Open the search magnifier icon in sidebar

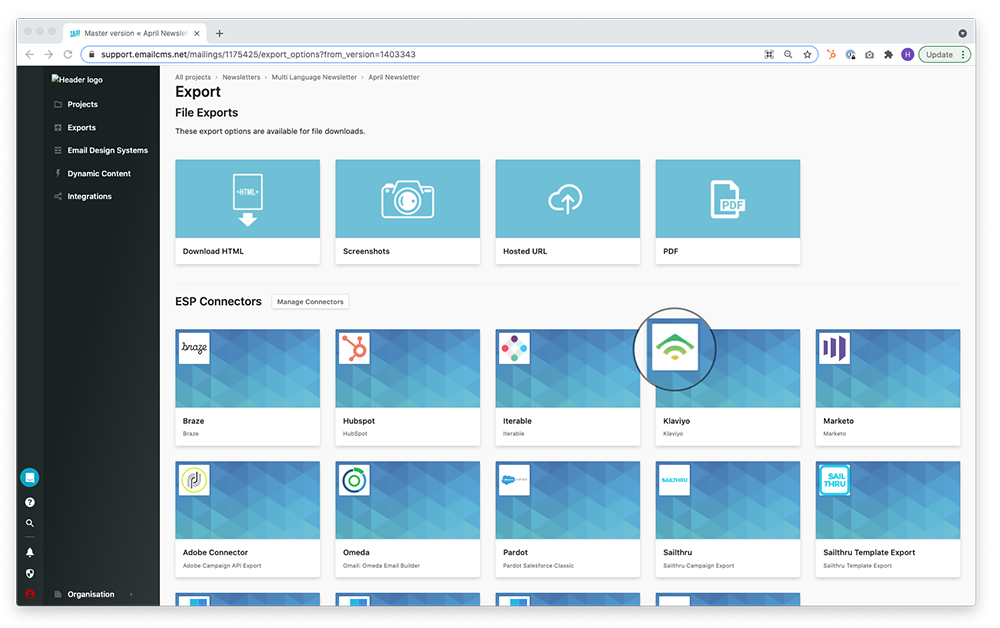(x=30, y=523)
